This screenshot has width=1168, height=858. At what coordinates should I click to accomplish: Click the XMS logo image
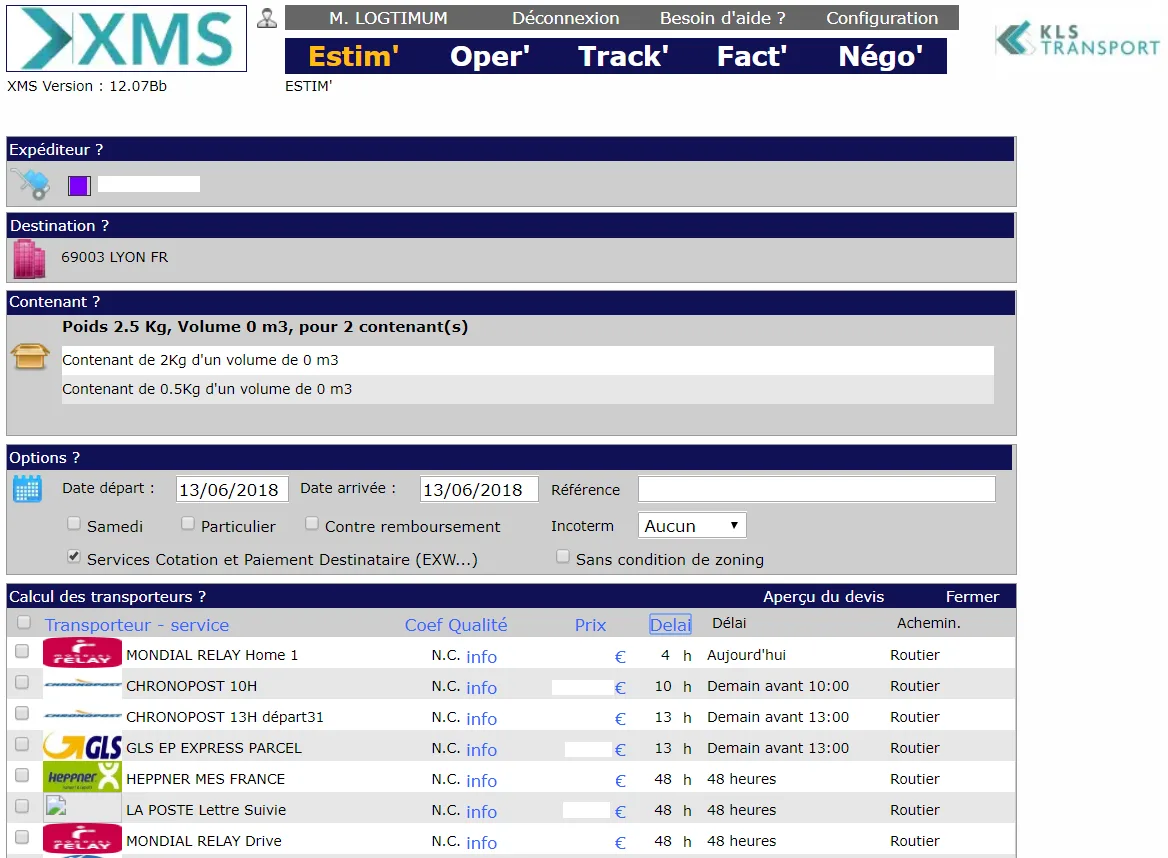pyautogui.click(x=127, y=39)
